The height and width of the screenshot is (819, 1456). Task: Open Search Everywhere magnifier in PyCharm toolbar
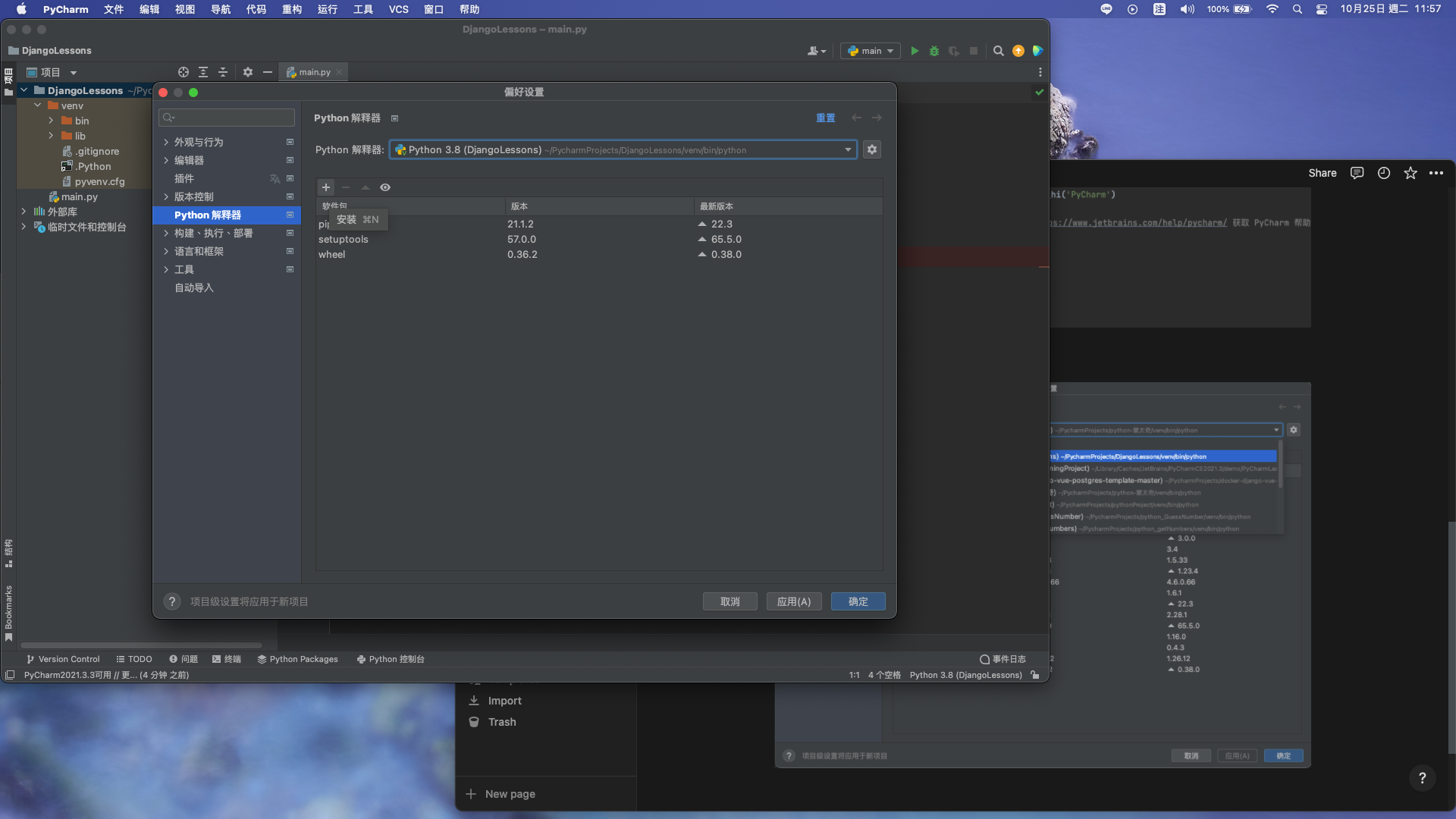pos(999,51)
